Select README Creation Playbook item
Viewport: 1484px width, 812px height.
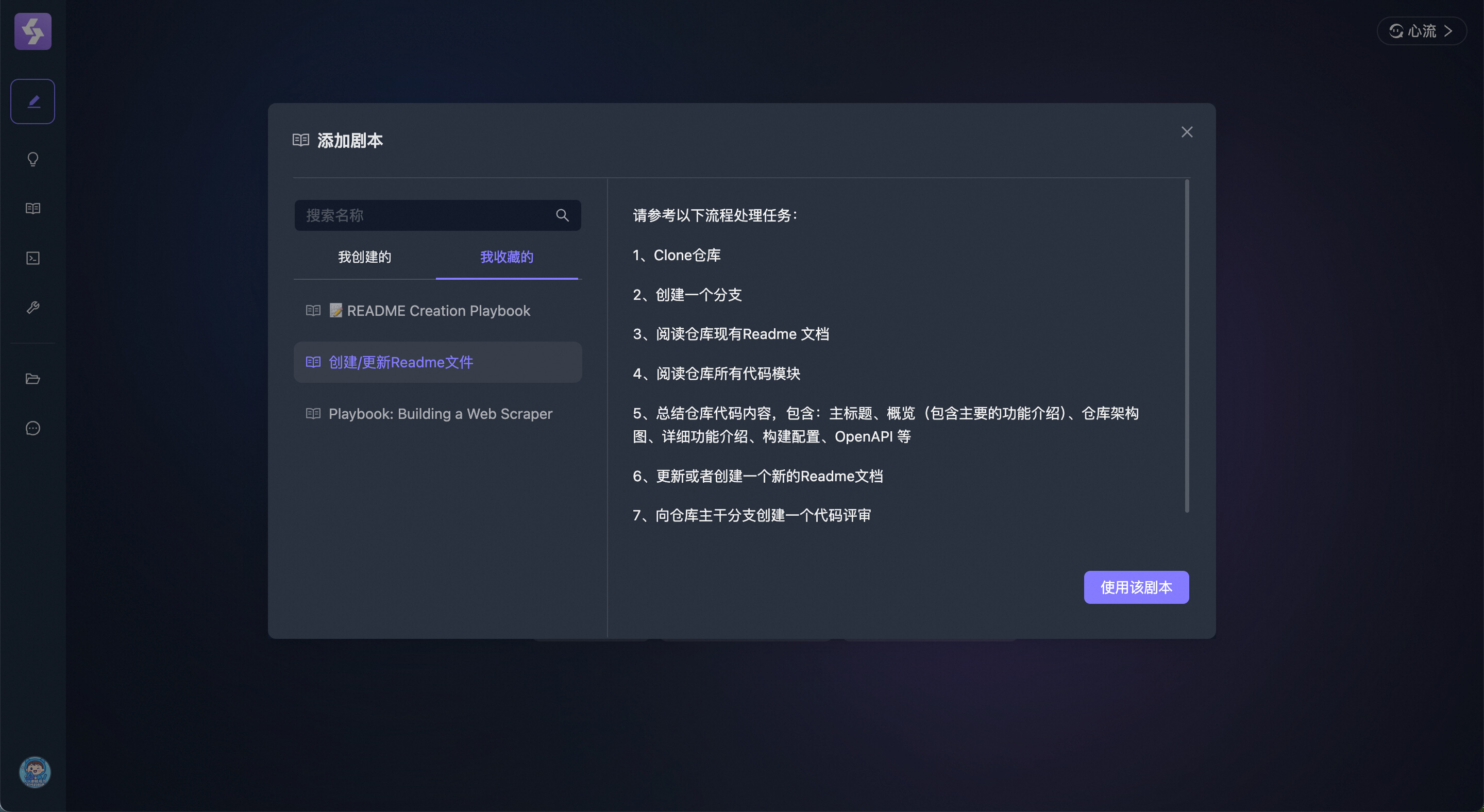(x=437, y=311)
